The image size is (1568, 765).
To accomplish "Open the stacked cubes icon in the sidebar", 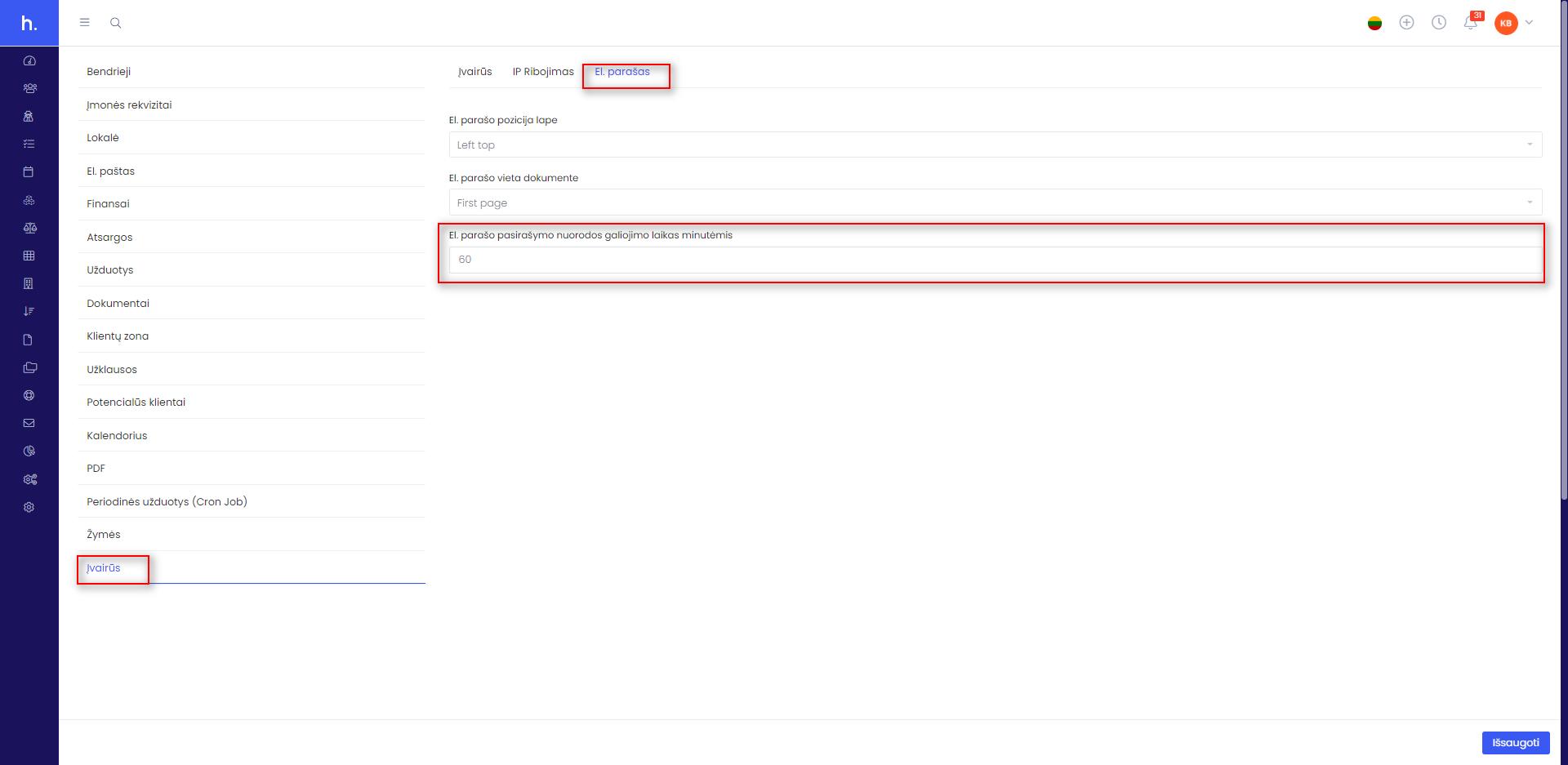I will (x=29, y=200).
